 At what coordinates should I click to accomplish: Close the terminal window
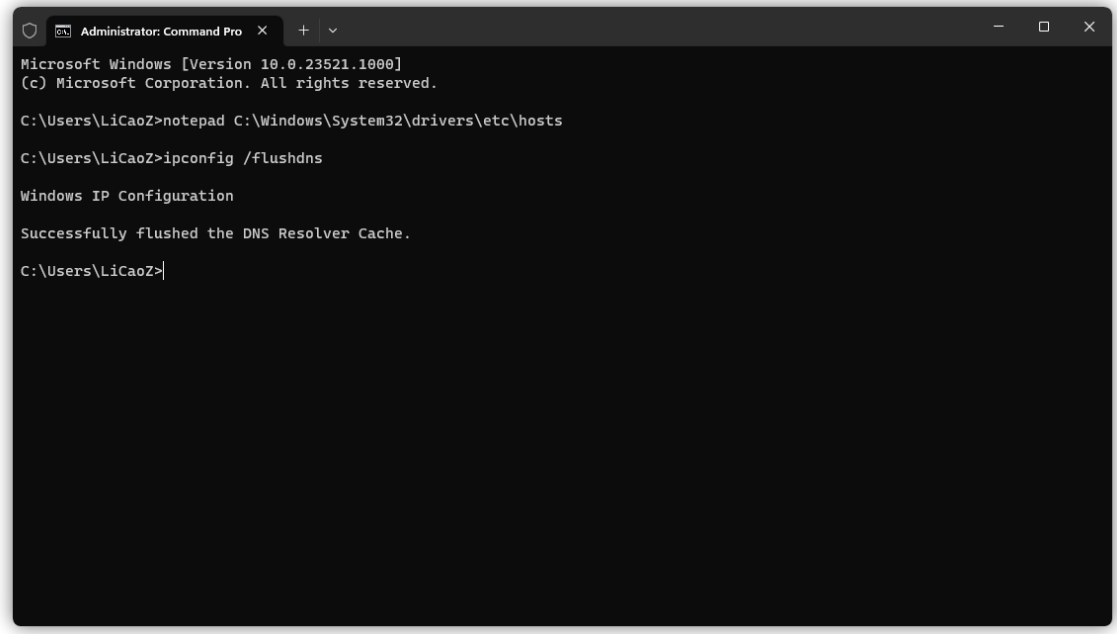click(x=1089, y=27)
